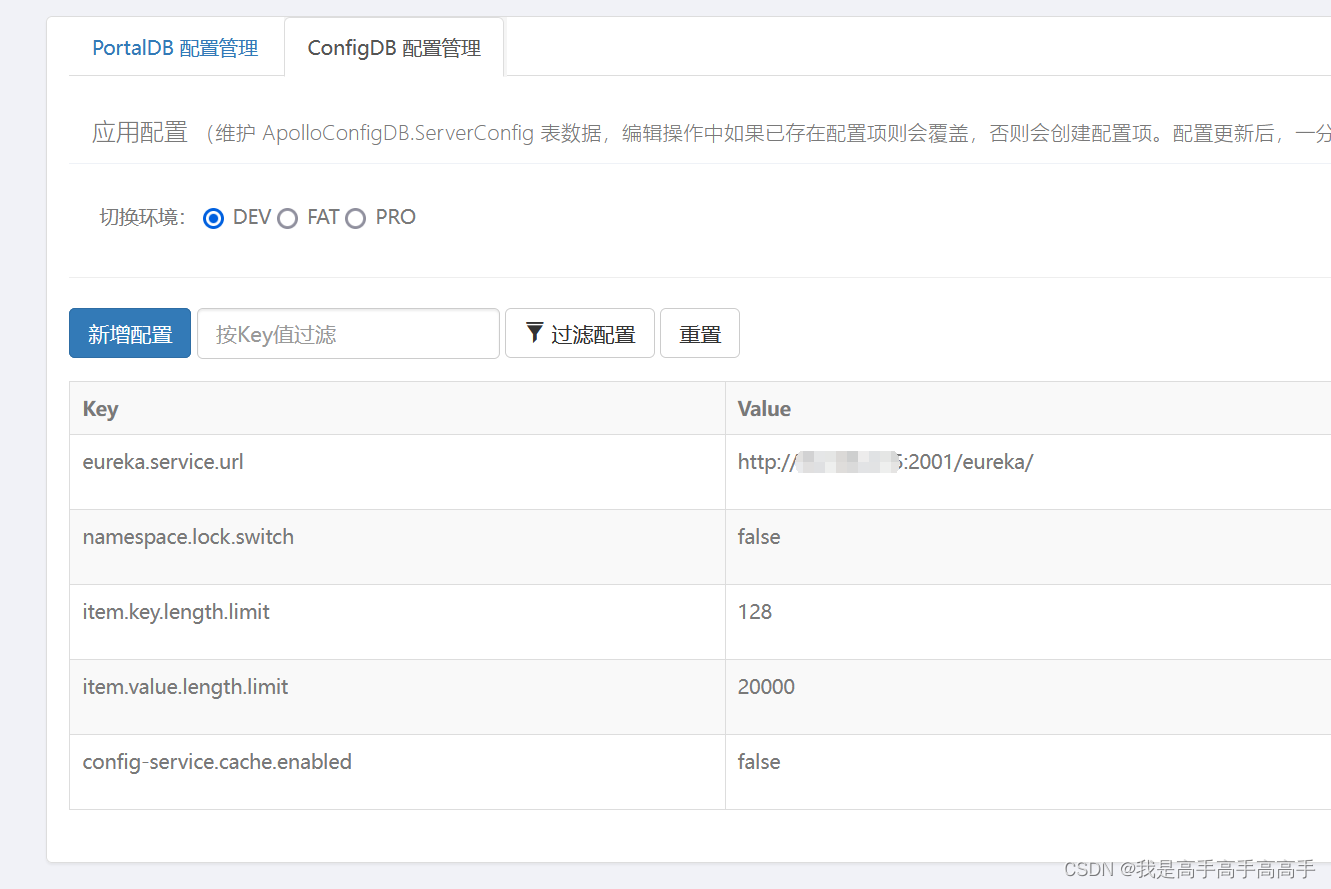Select the FAT environment radio button
Screen dimensions: 1331x889
click(287, 218)
